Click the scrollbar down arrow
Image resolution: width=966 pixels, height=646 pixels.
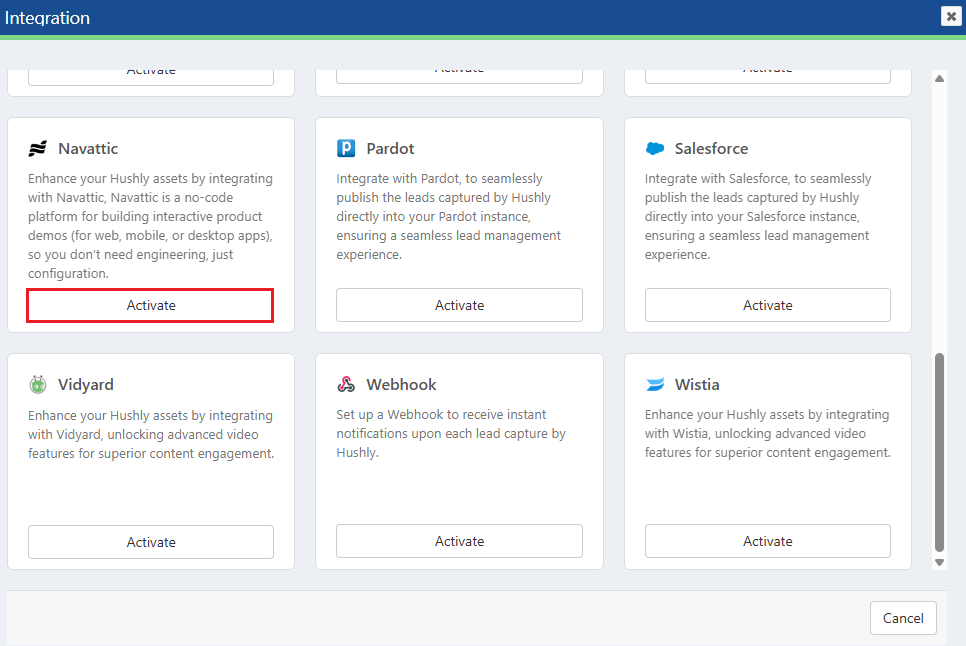click(x=939, y=562)
